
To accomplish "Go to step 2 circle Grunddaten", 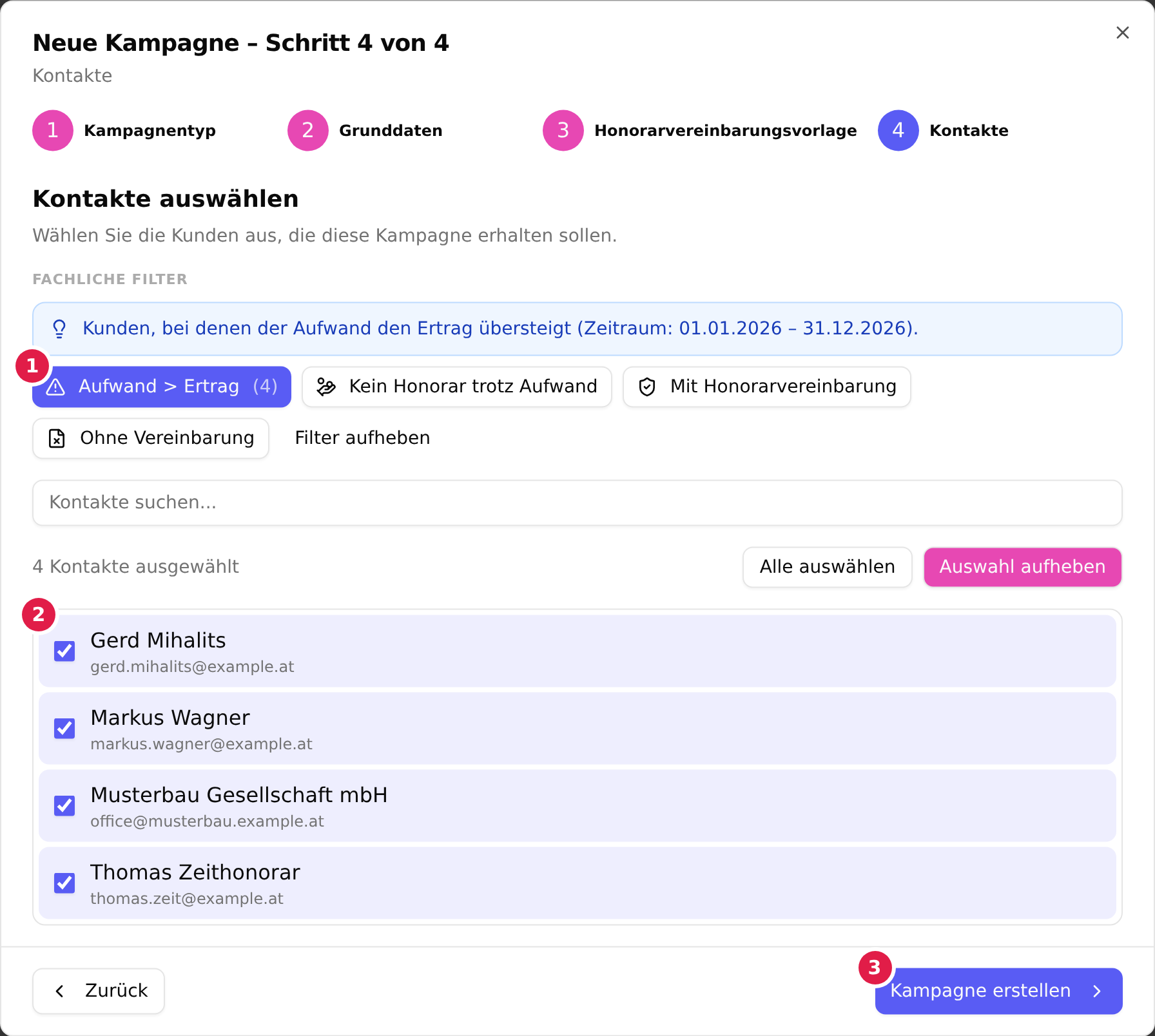I will click(x=308, y=130).
